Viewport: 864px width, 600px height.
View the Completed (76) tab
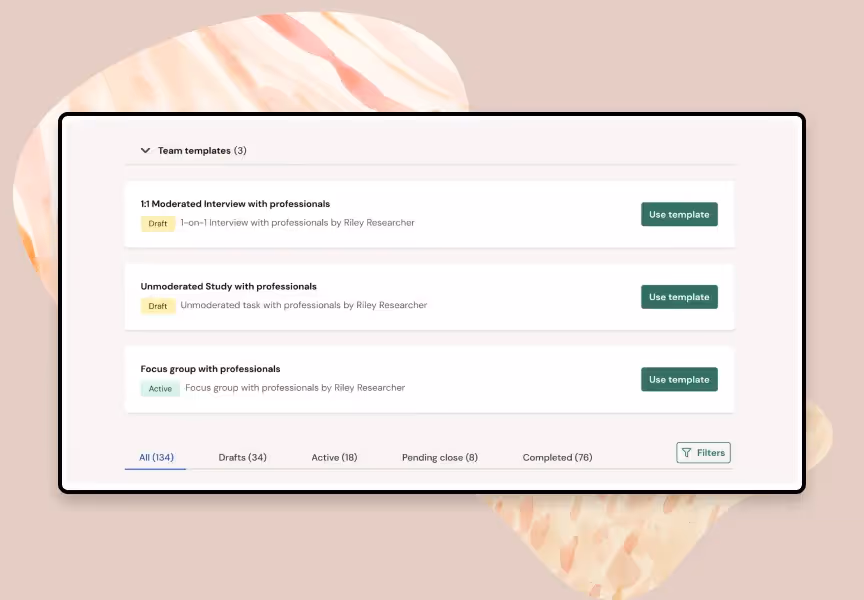(x=557, y=457)
